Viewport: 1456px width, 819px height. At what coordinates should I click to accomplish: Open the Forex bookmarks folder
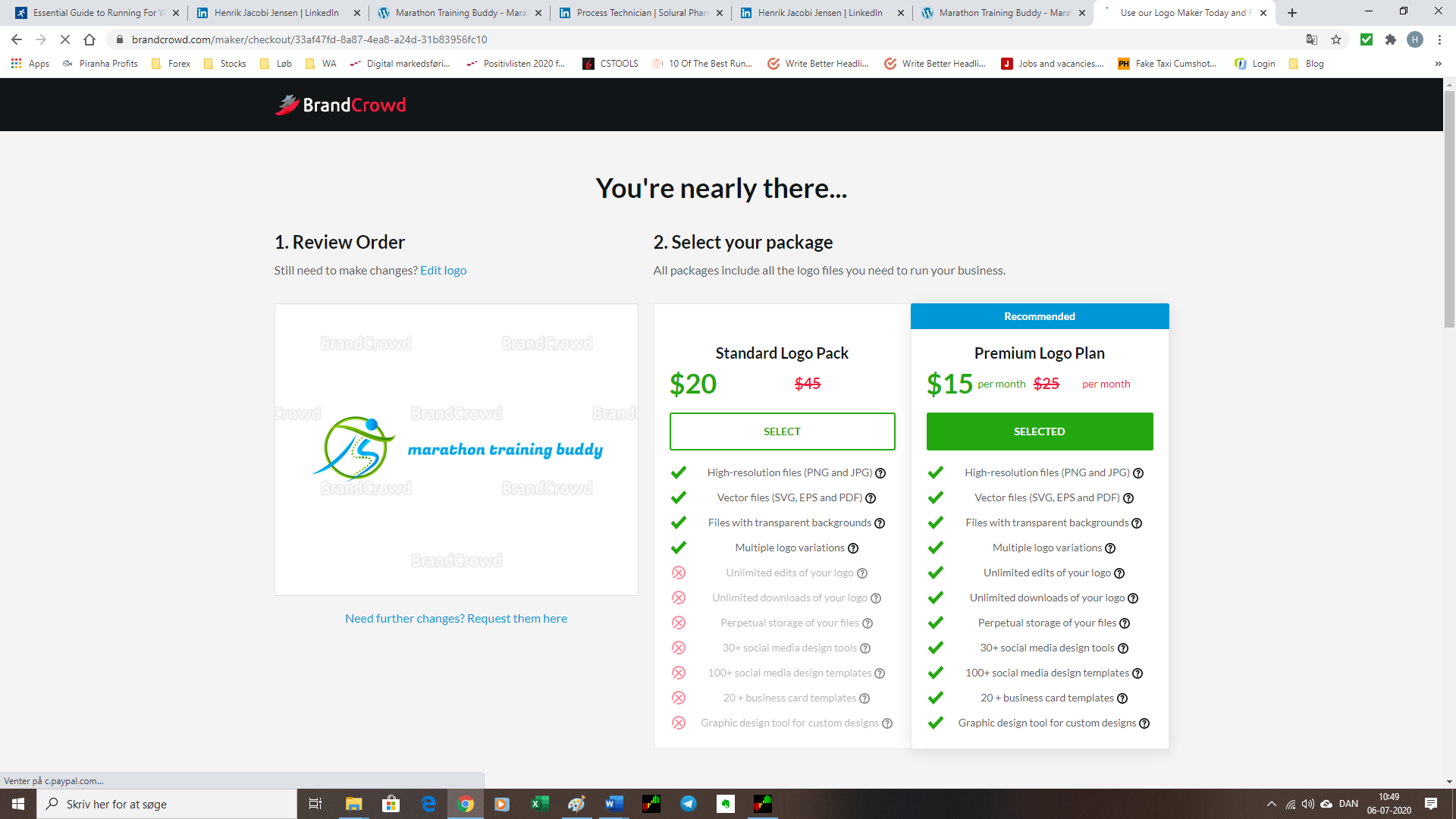point(171,64)
